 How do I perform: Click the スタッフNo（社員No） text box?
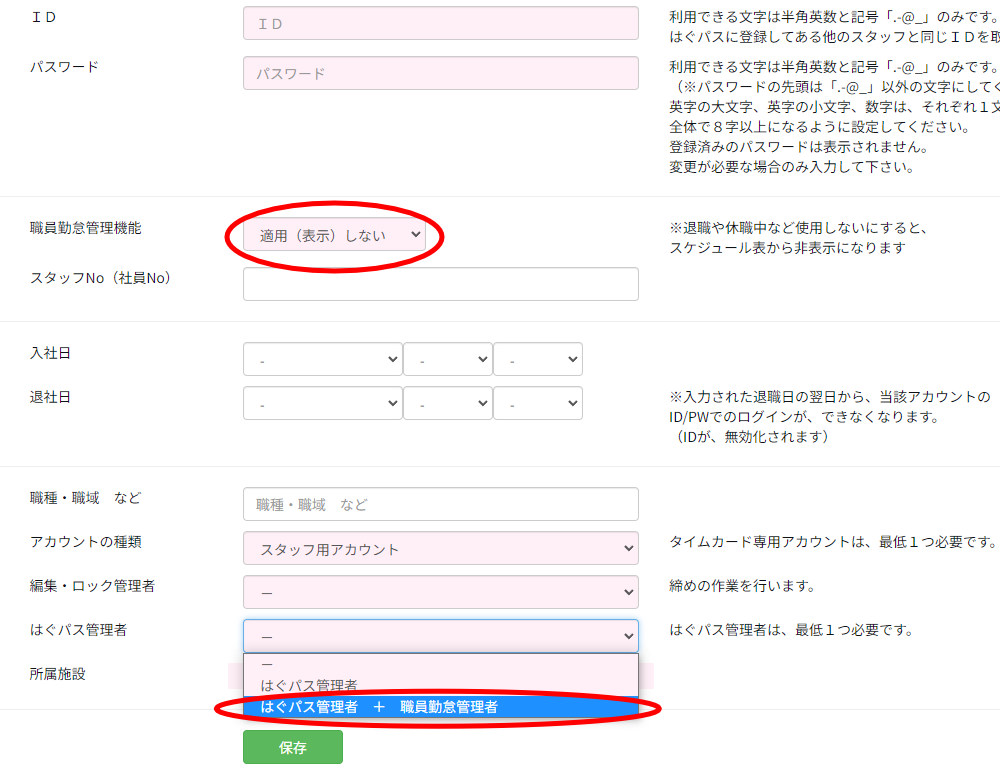click(x=440, y=284)
